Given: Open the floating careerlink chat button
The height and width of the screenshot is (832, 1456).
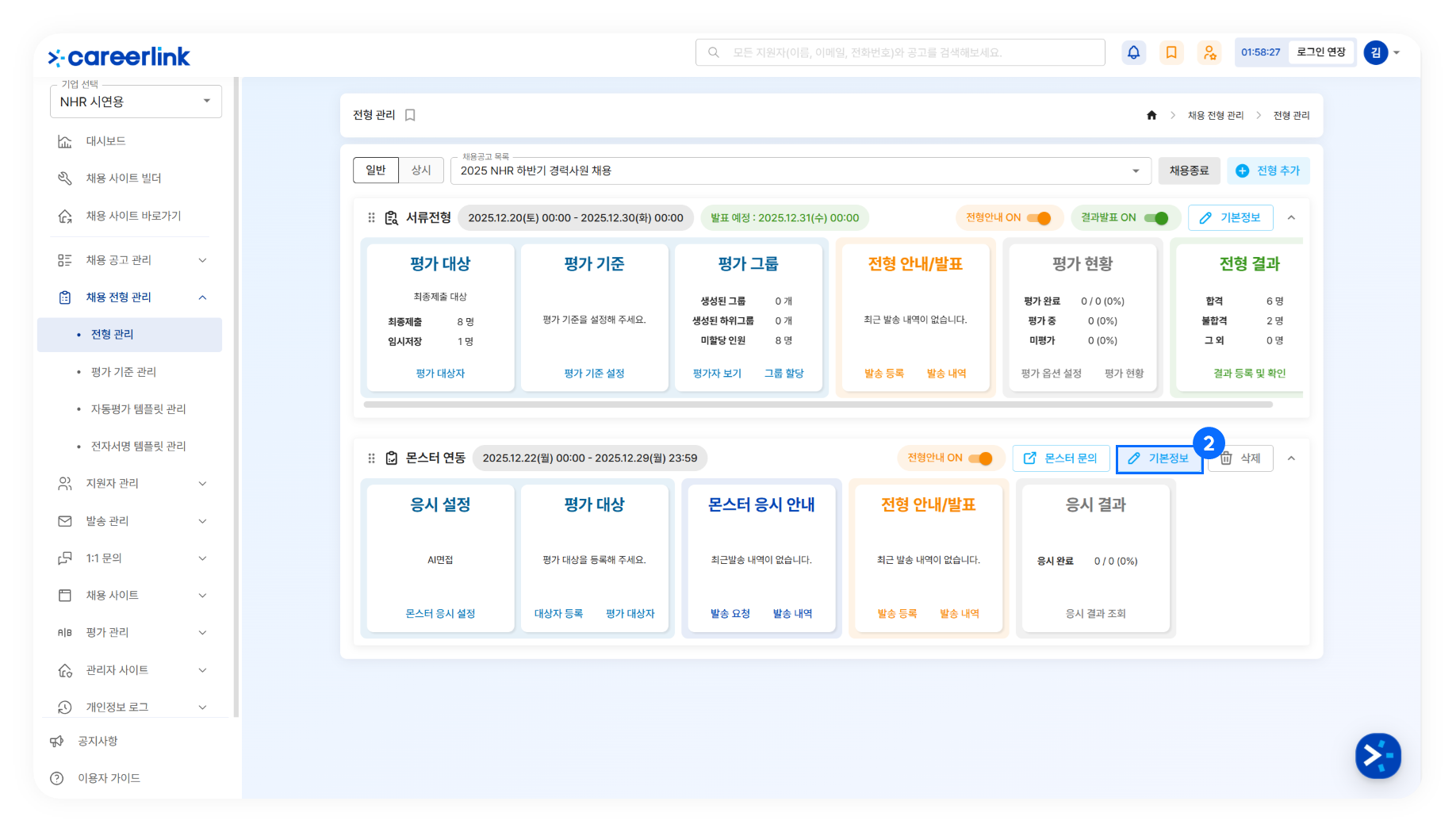Looking at the screenshot, I should click(x=1377, y=756).
